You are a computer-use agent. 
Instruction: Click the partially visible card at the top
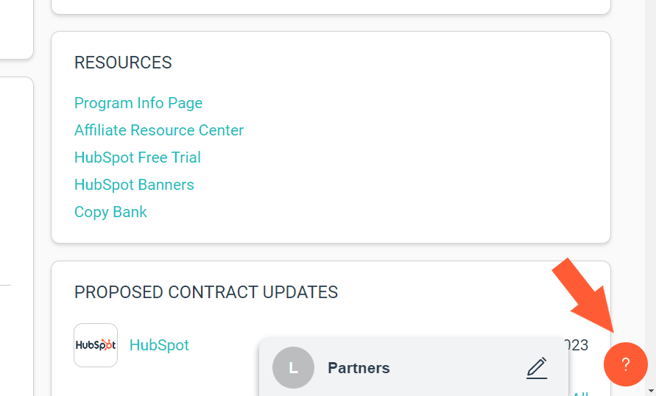click(x=331, y=7)
